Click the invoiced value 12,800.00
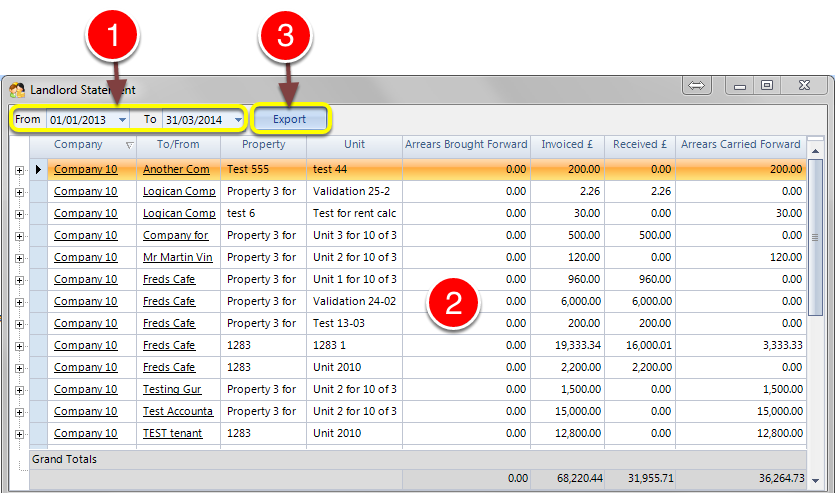The height and width of the screenshot is (493, 835). [x=578, y=433]
